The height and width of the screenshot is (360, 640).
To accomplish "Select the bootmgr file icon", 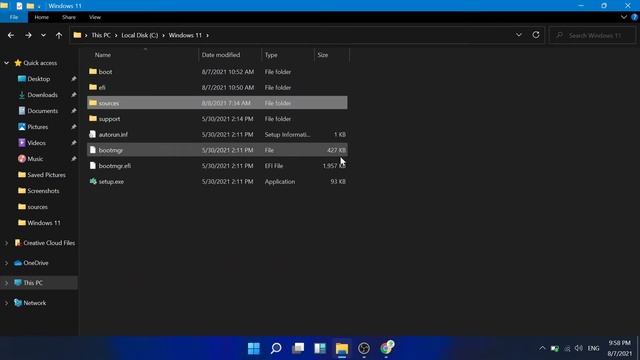I will (x=93, y=150).
